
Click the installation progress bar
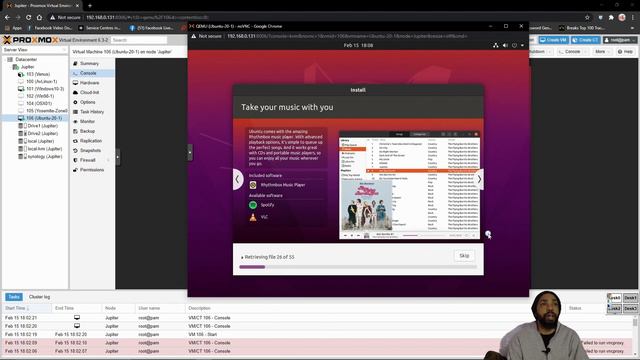pos(358,267)
